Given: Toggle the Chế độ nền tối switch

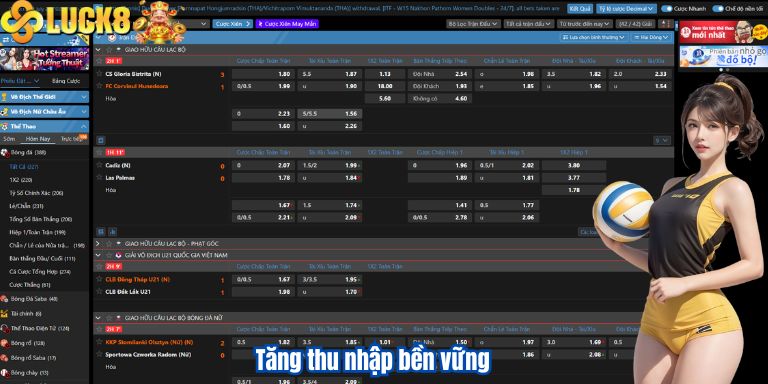Looking at the screenshot, I should 718,9.
